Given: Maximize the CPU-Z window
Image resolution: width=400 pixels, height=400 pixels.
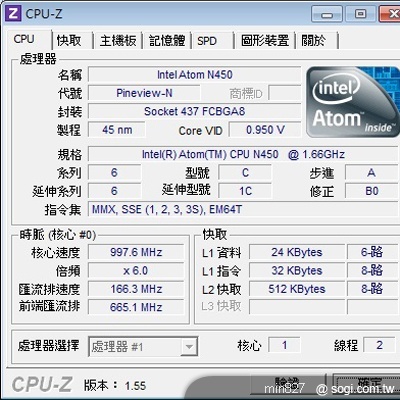Looking at the screenshot, I should tap(360, 14).
